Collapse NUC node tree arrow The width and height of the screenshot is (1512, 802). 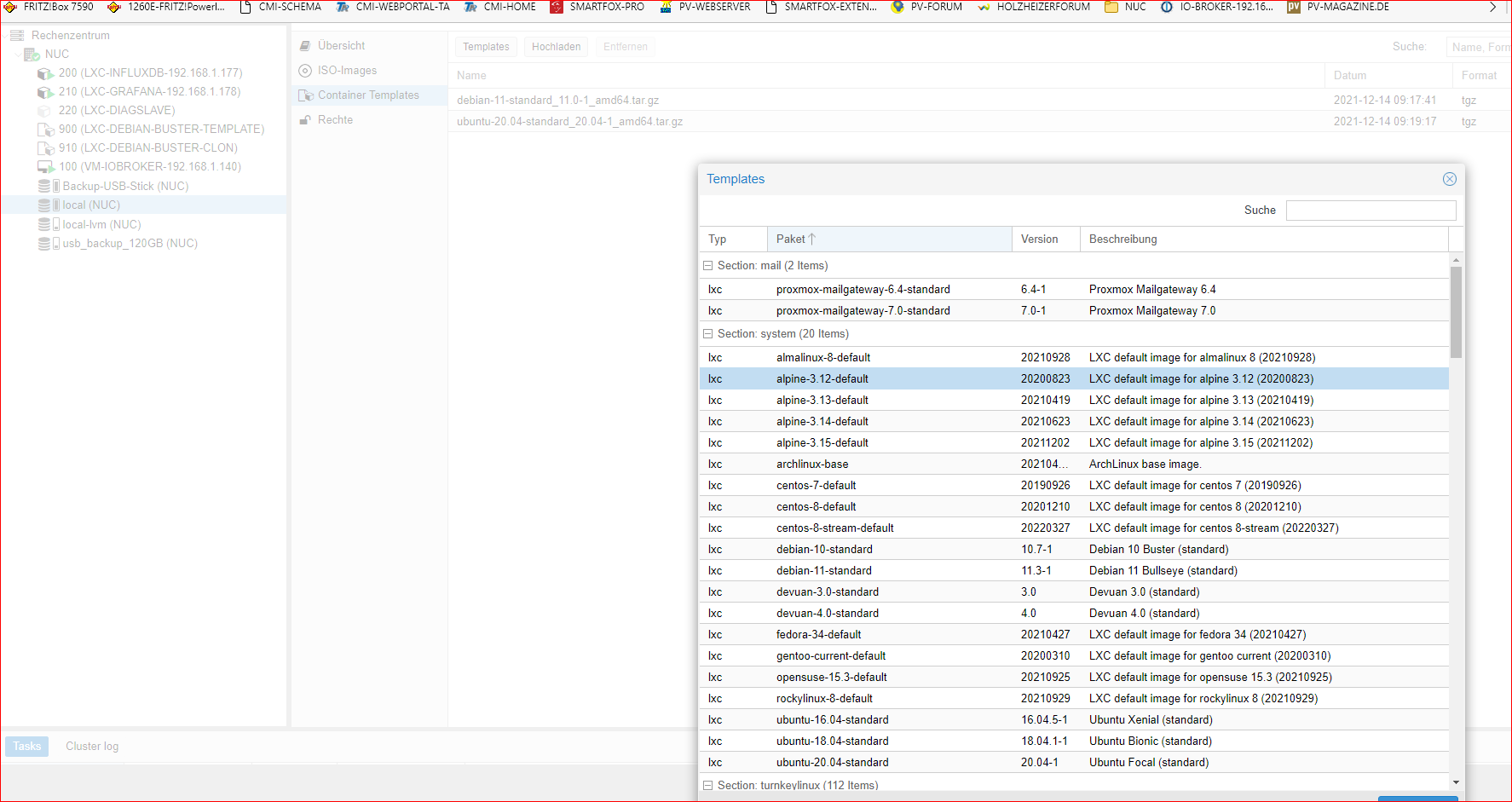click(x=18, y=55)
